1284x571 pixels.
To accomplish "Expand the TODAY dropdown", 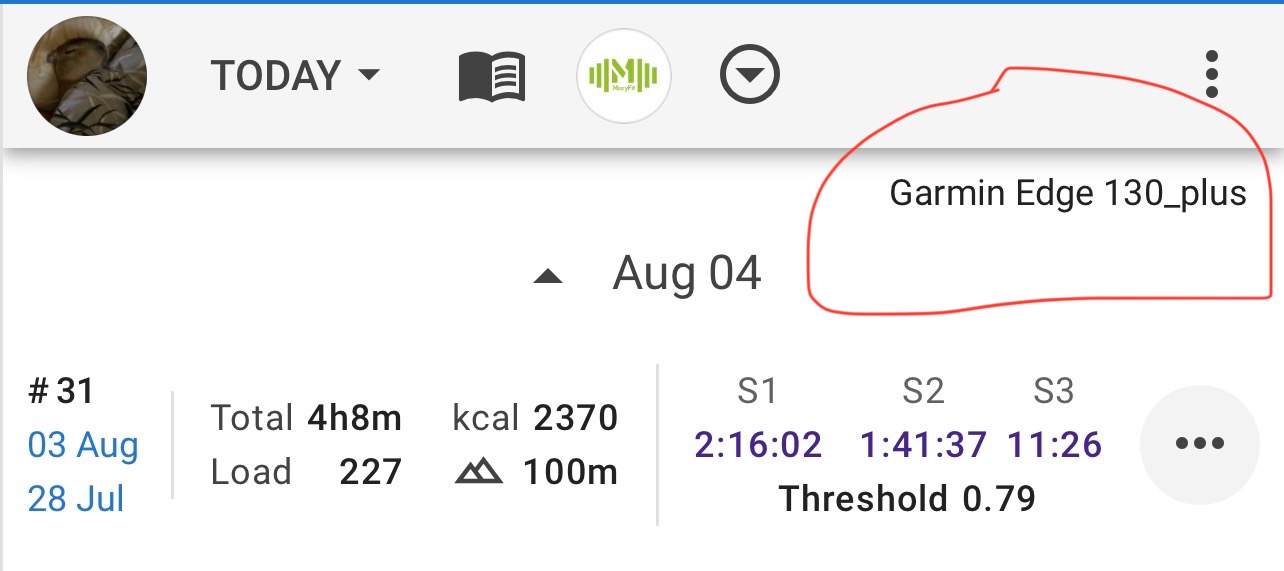I will coord(296,76).
